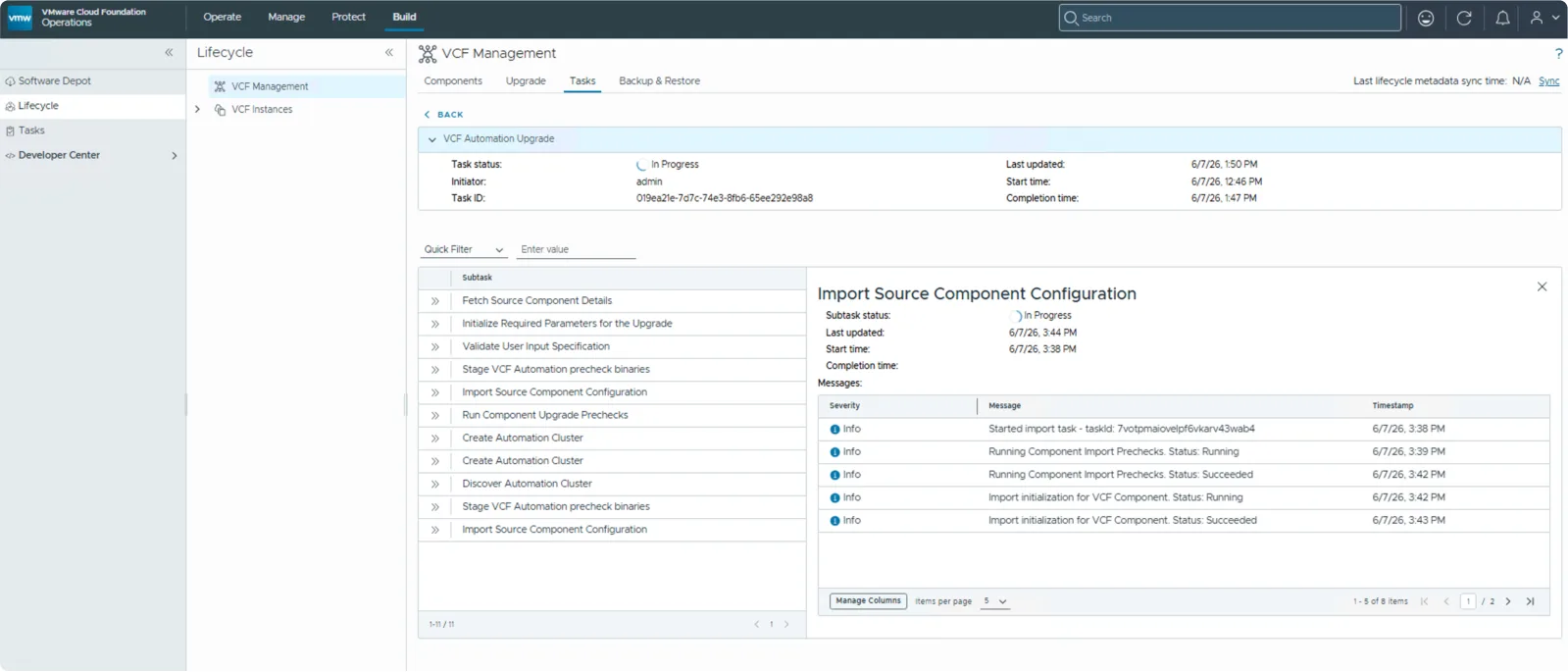Click the Tasks sidebar icon

[10, 130]
